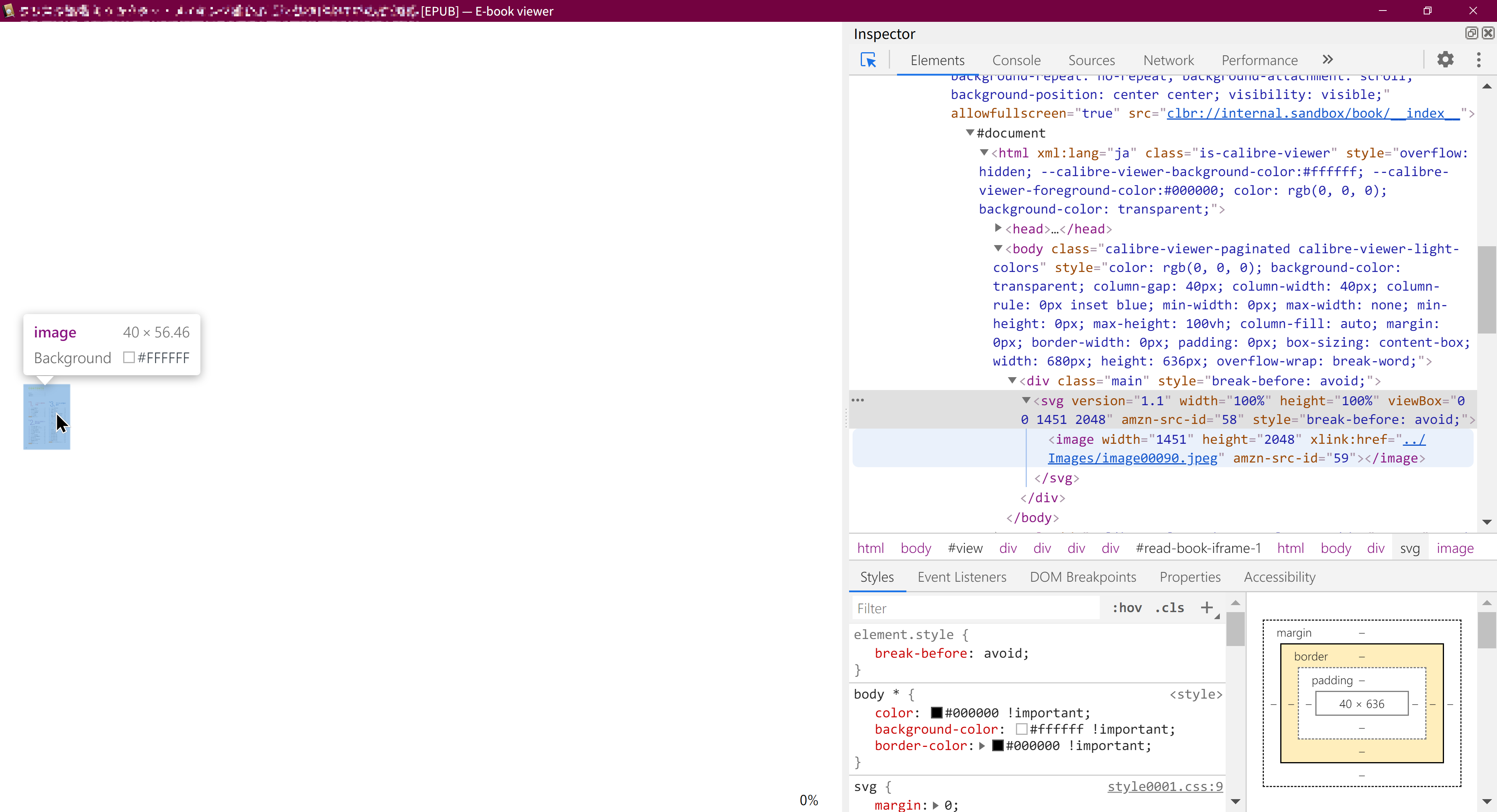Activate the element picker inspect icon
Screen dimensions: 1497x812
[868, 60]
